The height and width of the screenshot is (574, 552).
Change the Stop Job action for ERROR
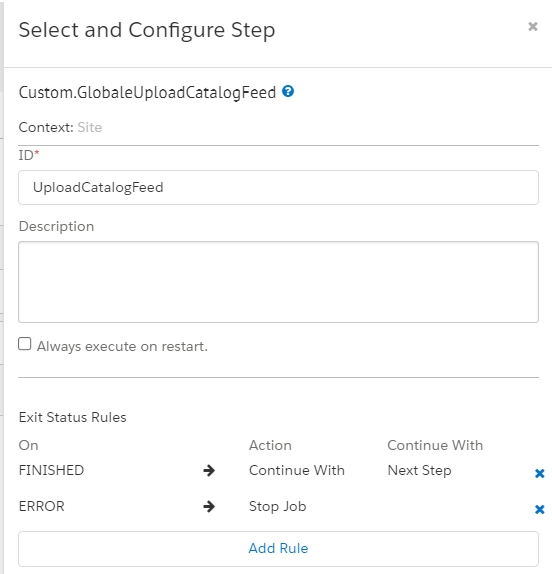tap(277, 507)
